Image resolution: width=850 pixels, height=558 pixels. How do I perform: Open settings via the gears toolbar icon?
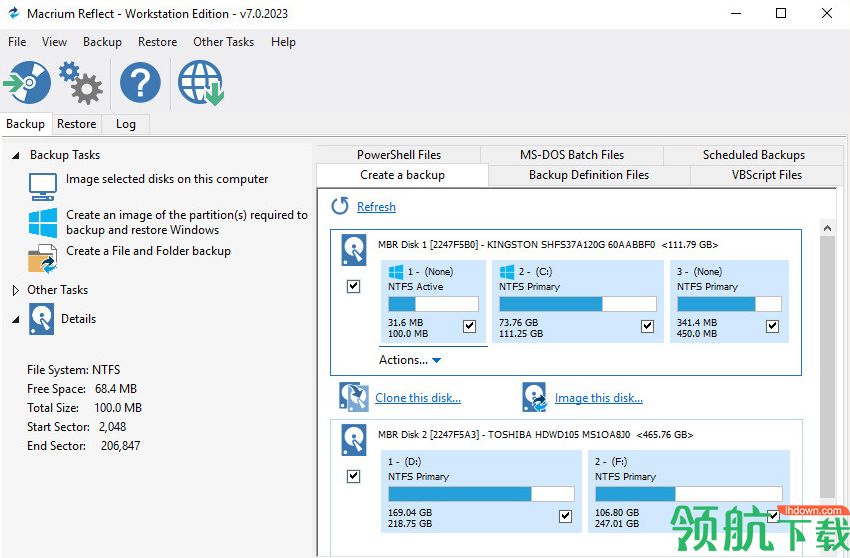[81, 82]
